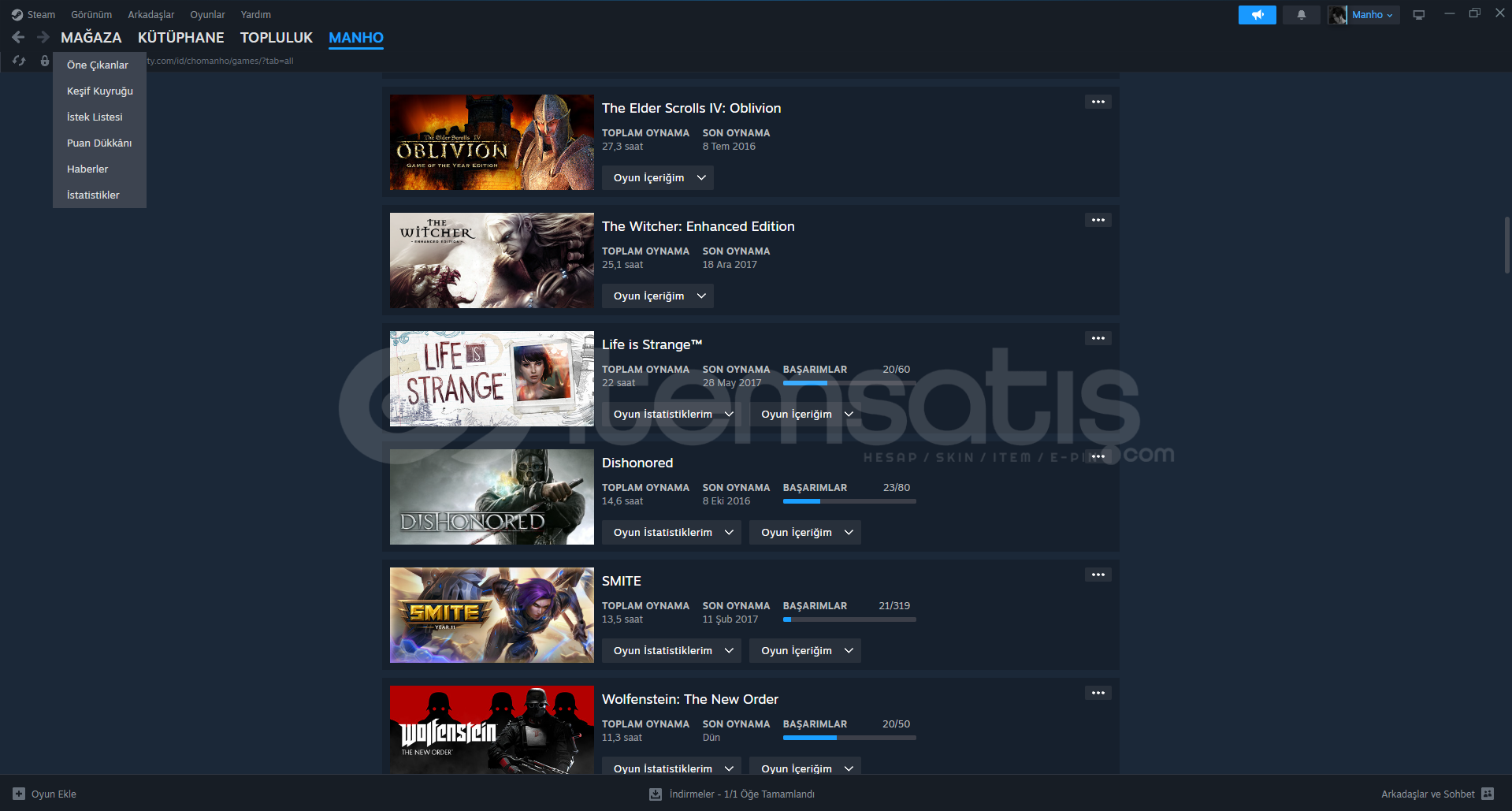Click the Steam logo menu
This screenshot has width=1512, height=811.
click(33, 14)
